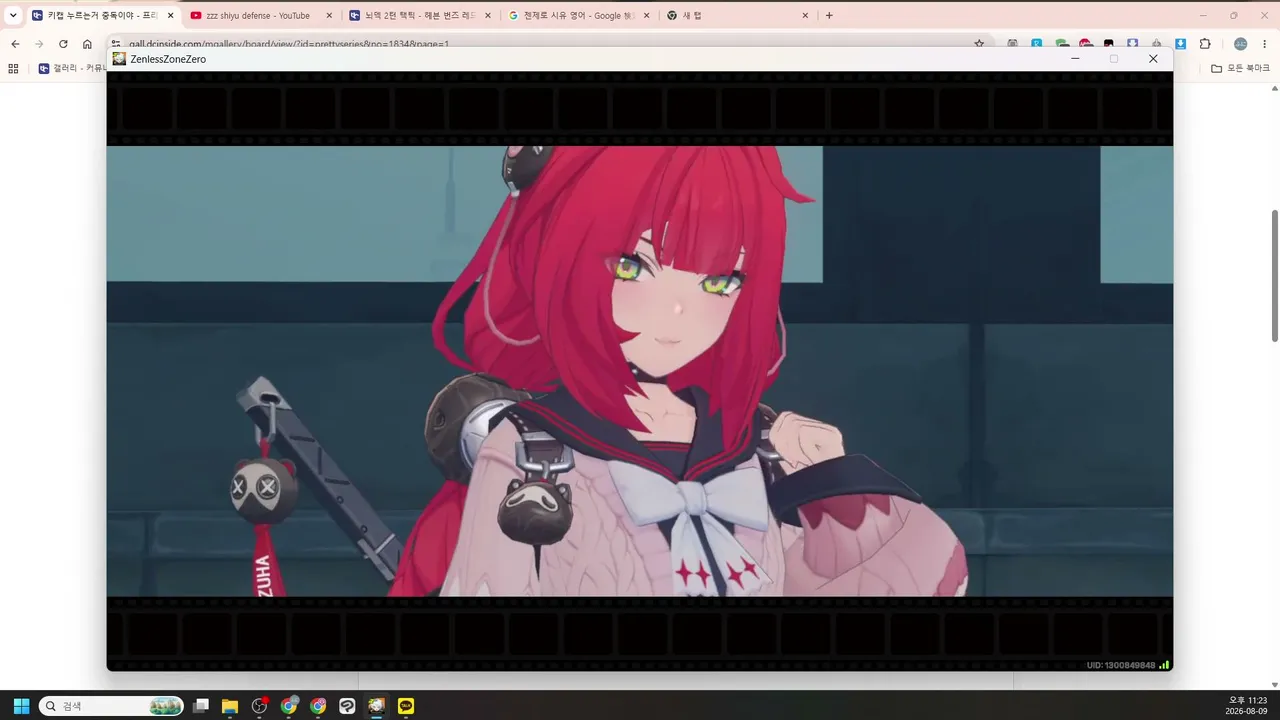Open the '모든 북마크' folder

(1240, 68)
